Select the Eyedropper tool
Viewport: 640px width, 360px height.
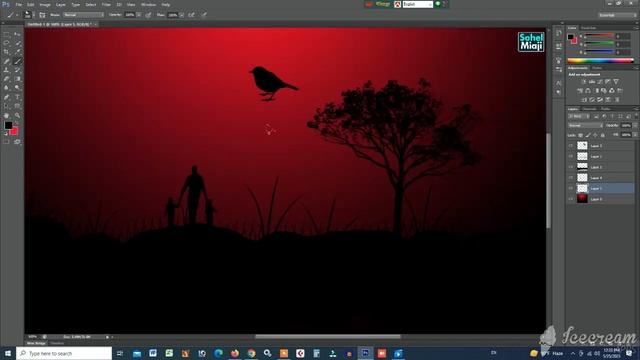pos(17,52)
